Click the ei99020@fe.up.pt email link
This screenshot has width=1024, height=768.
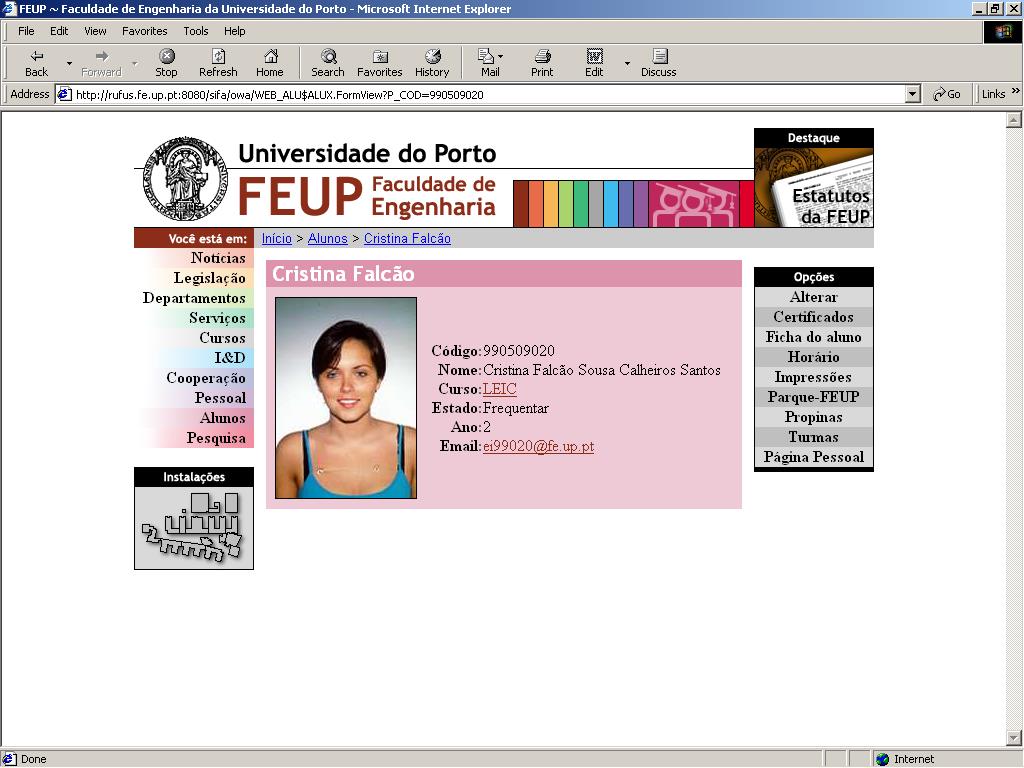click(538, 446)
